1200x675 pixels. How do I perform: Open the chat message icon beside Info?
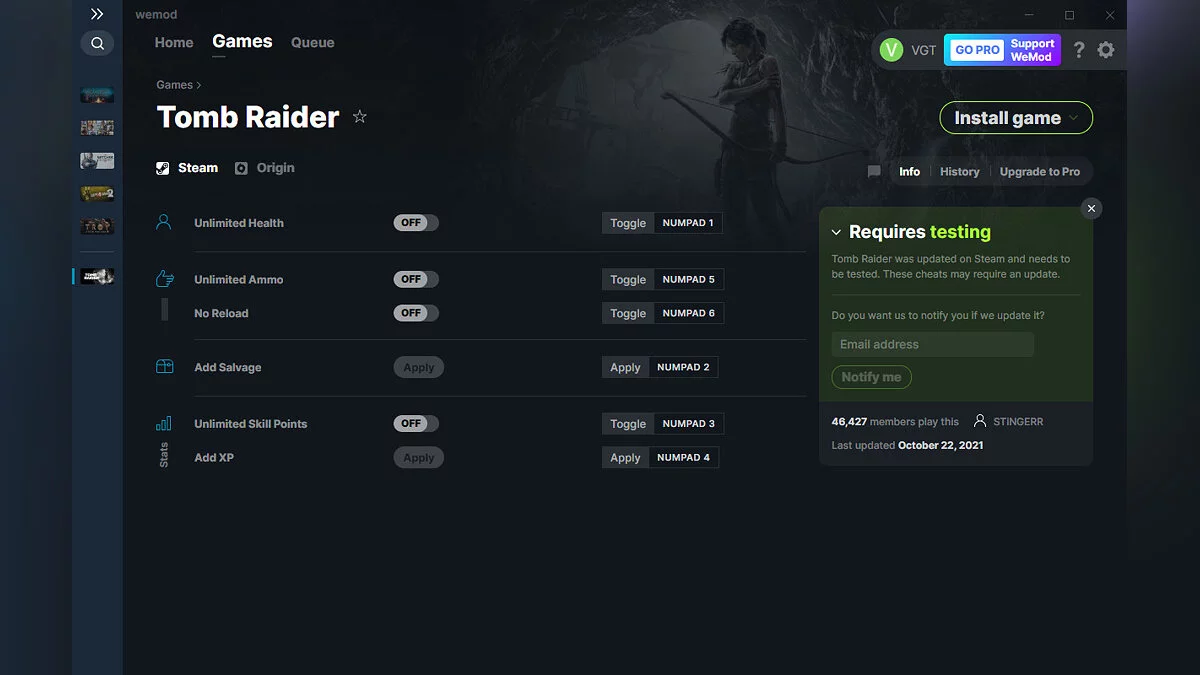tap(873, 171)
